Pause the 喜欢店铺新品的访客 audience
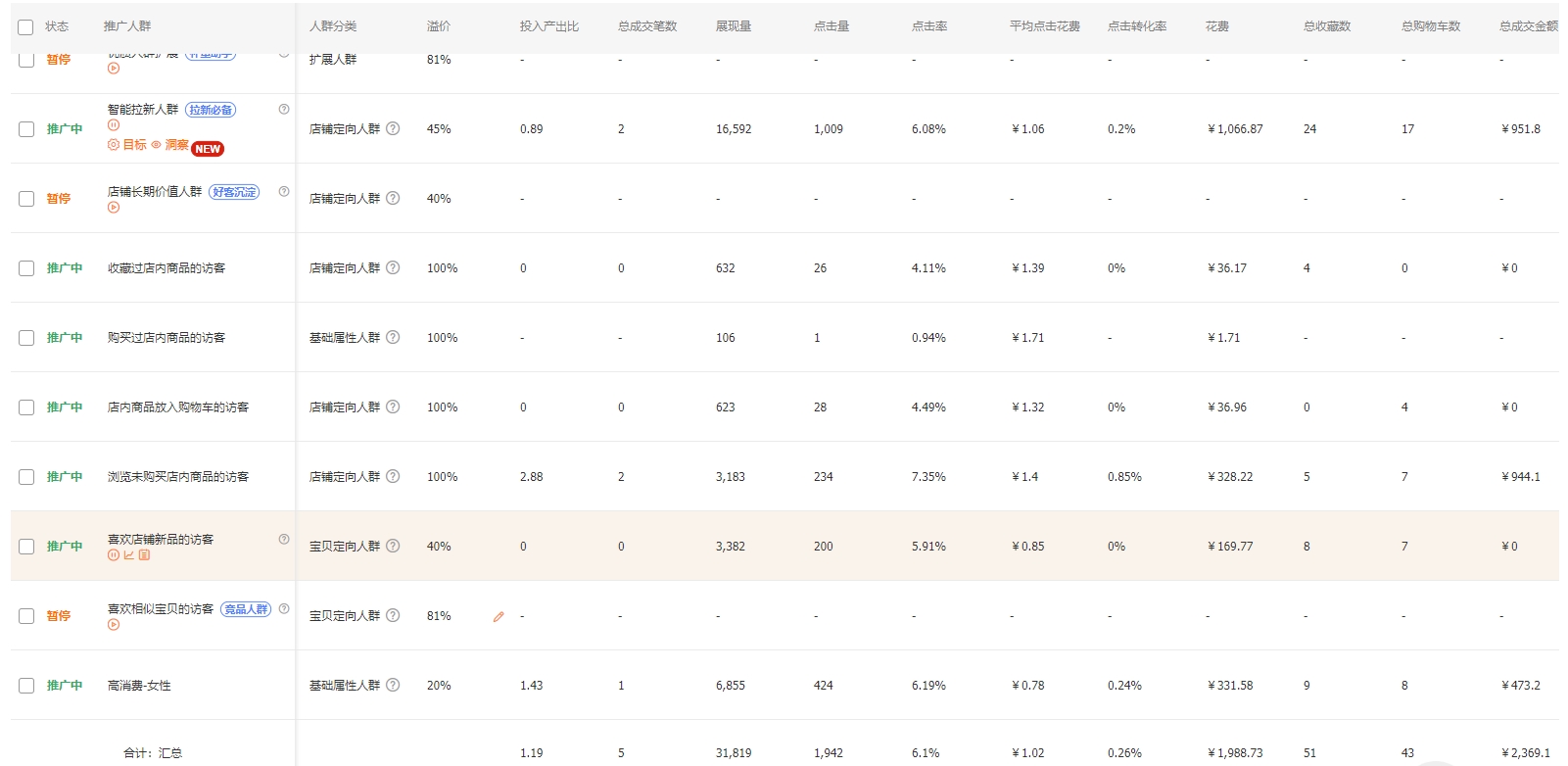This screenshot has width=1568, height=766. (x=114, y=555)
